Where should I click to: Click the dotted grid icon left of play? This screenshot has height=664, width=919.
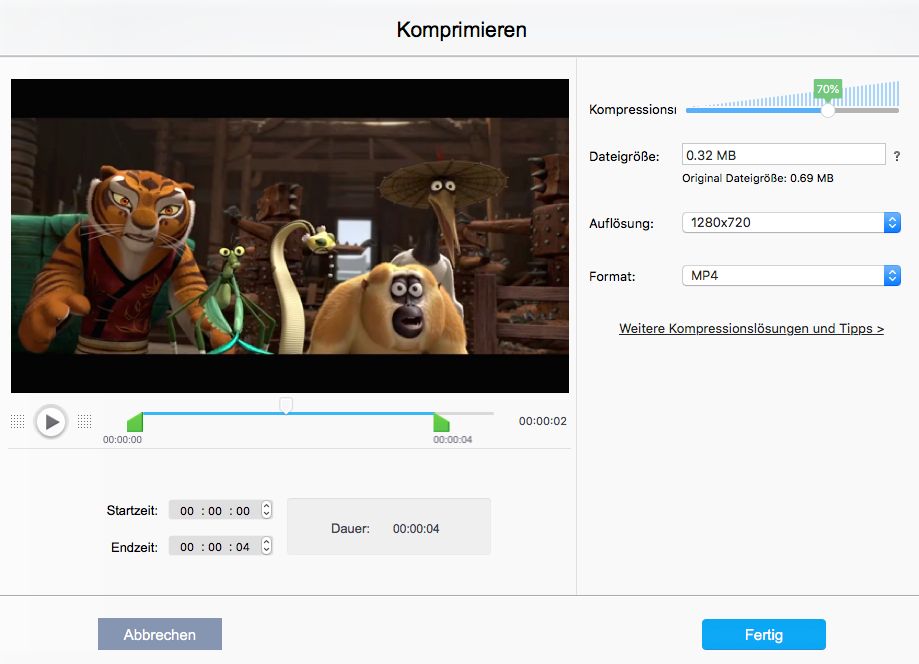[x=18, y=421]
